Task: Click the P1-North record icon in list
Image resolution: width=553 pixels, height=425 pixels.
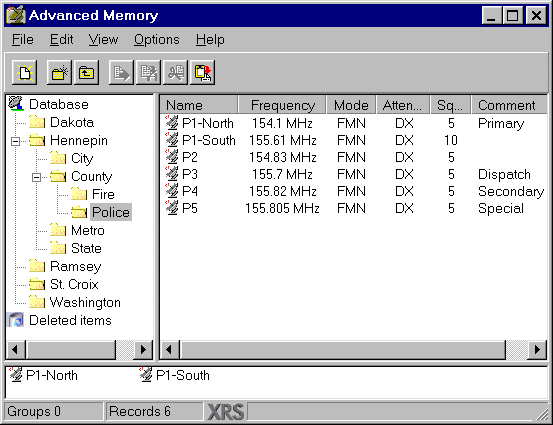Action: pyautogui.click(x=172, y=123)
